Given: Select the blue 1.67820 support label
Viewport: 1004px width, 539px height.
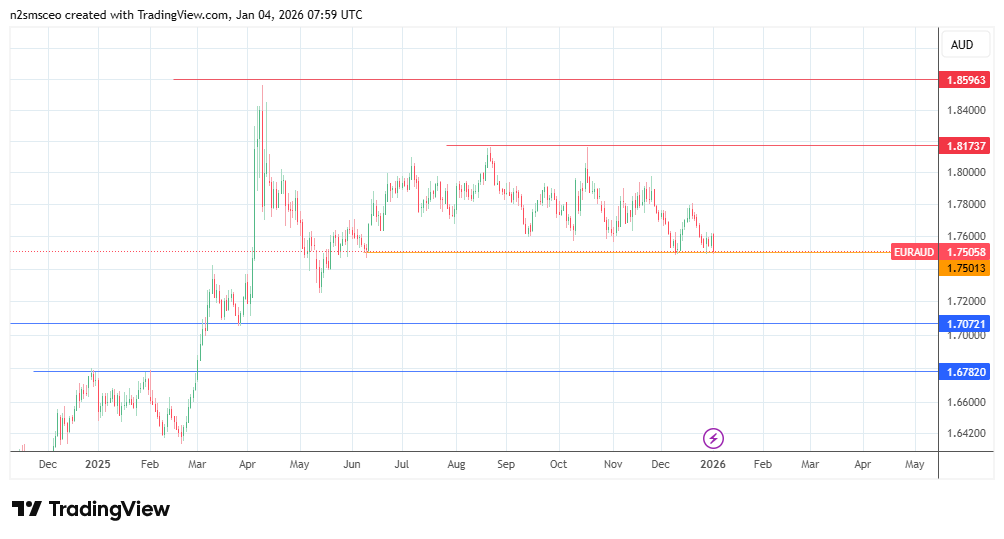Looking at the screenshot, I should [x=966, y=371].
